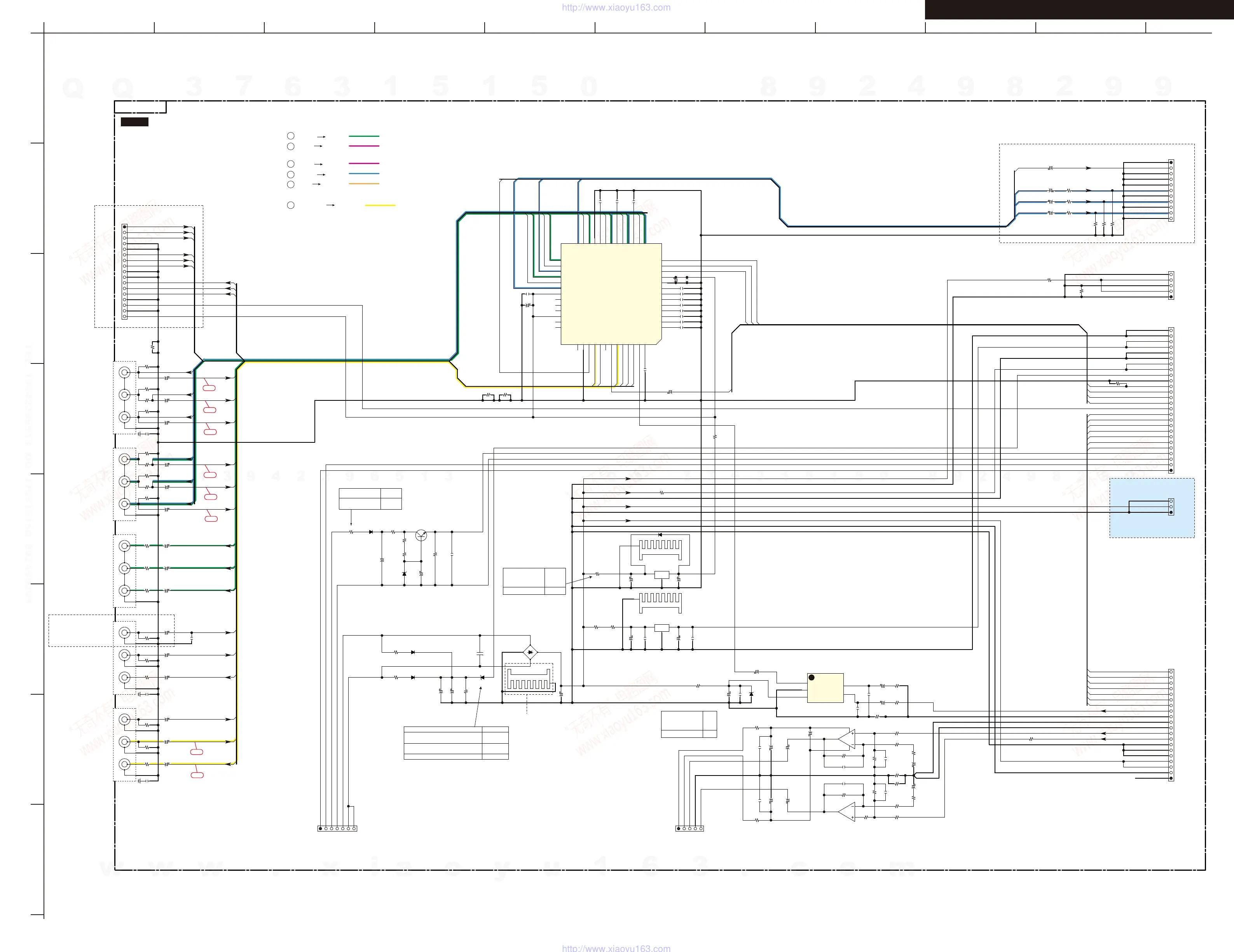
Task: Select the seven-pin connector at bottom left
Action: (337, 828)
